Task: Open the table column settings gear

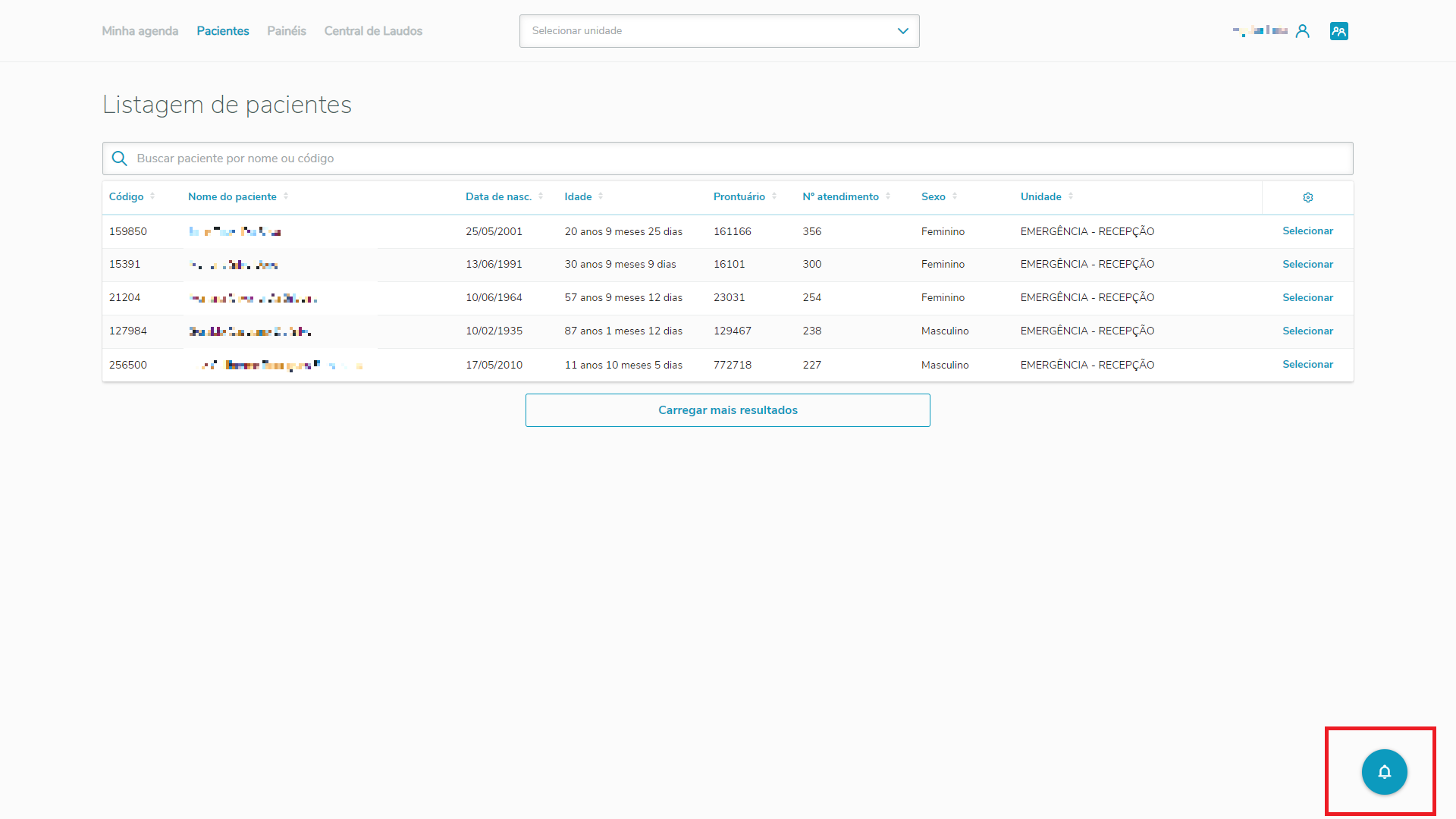Action: point(1307,197)
